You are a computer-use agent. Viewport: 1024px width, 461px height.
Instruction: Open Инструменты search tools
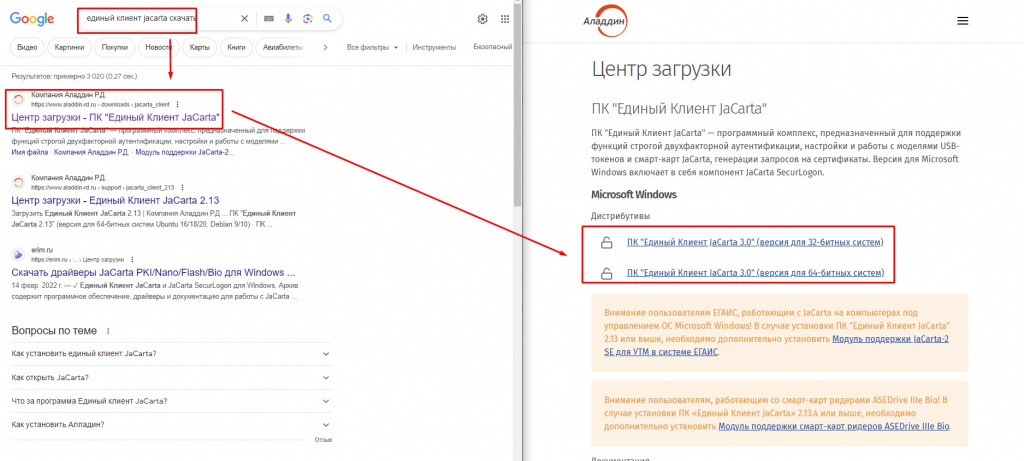coord(434,48)
